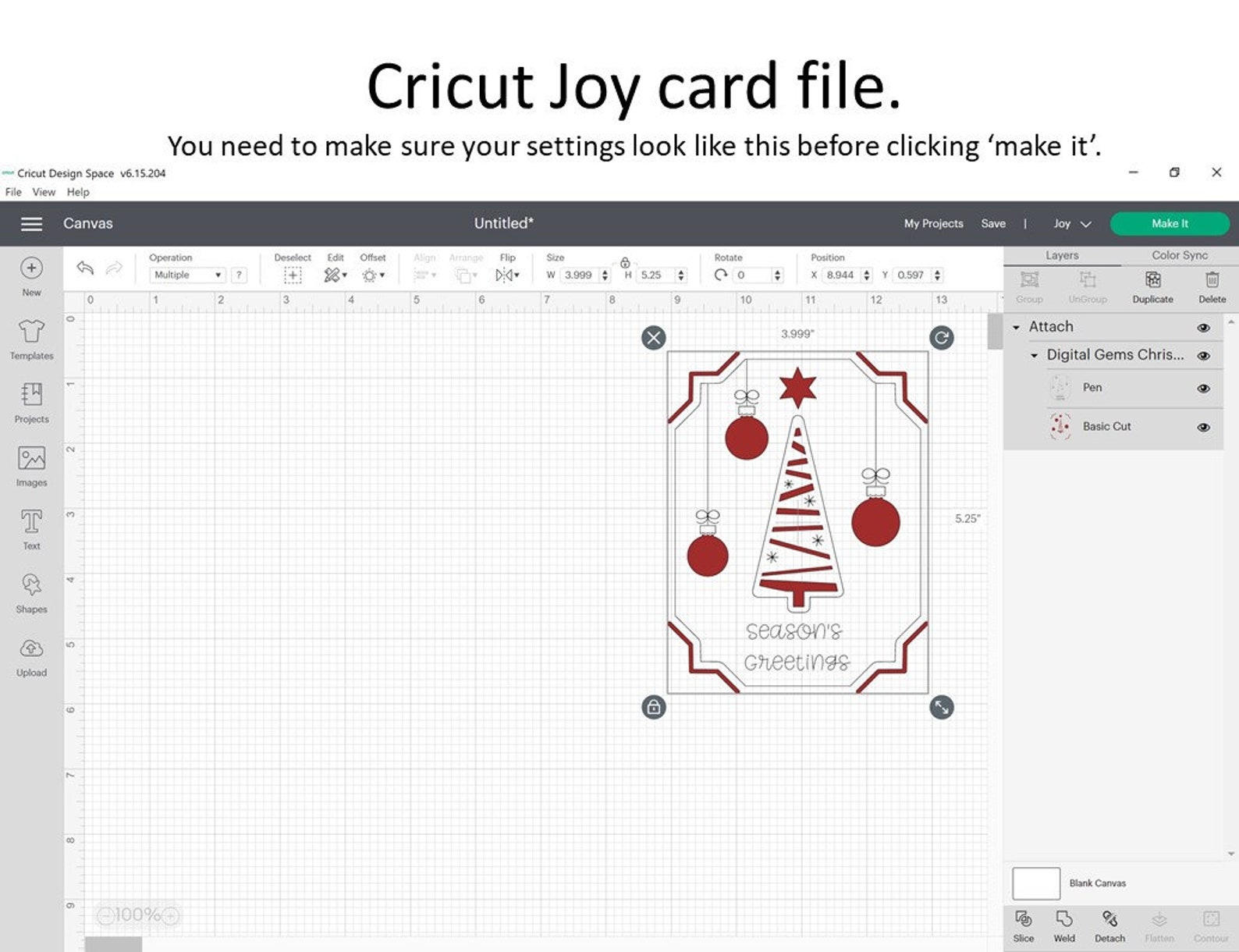Open the hamburger menu beside Canvas
This screenshot has width=1239, height=952.
31,224
